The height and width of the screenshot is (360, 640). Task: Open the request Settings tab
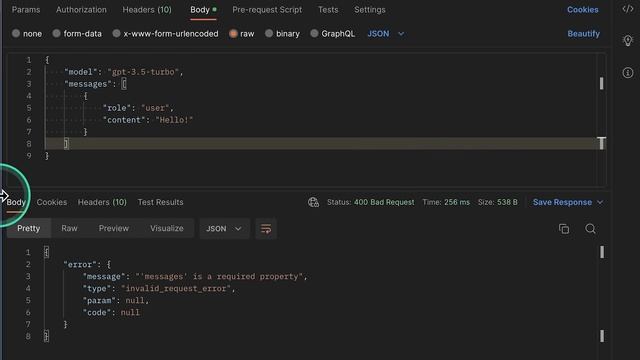point(370,10)
